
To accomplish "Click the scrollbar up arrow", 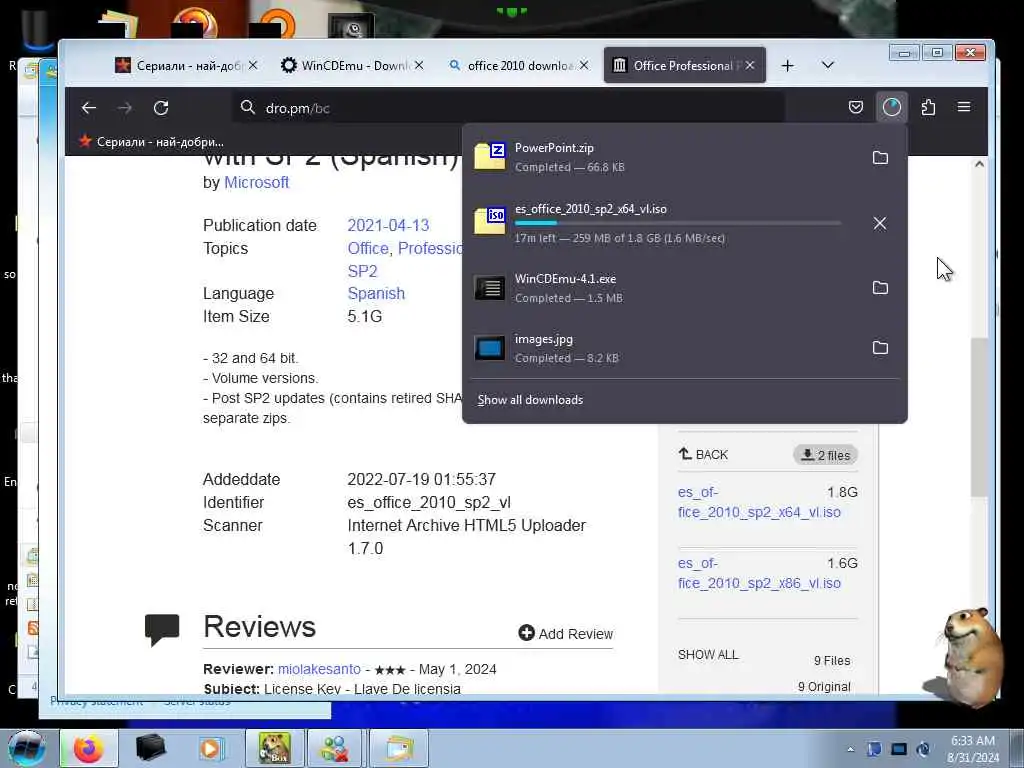I will (x=979, y=164).
